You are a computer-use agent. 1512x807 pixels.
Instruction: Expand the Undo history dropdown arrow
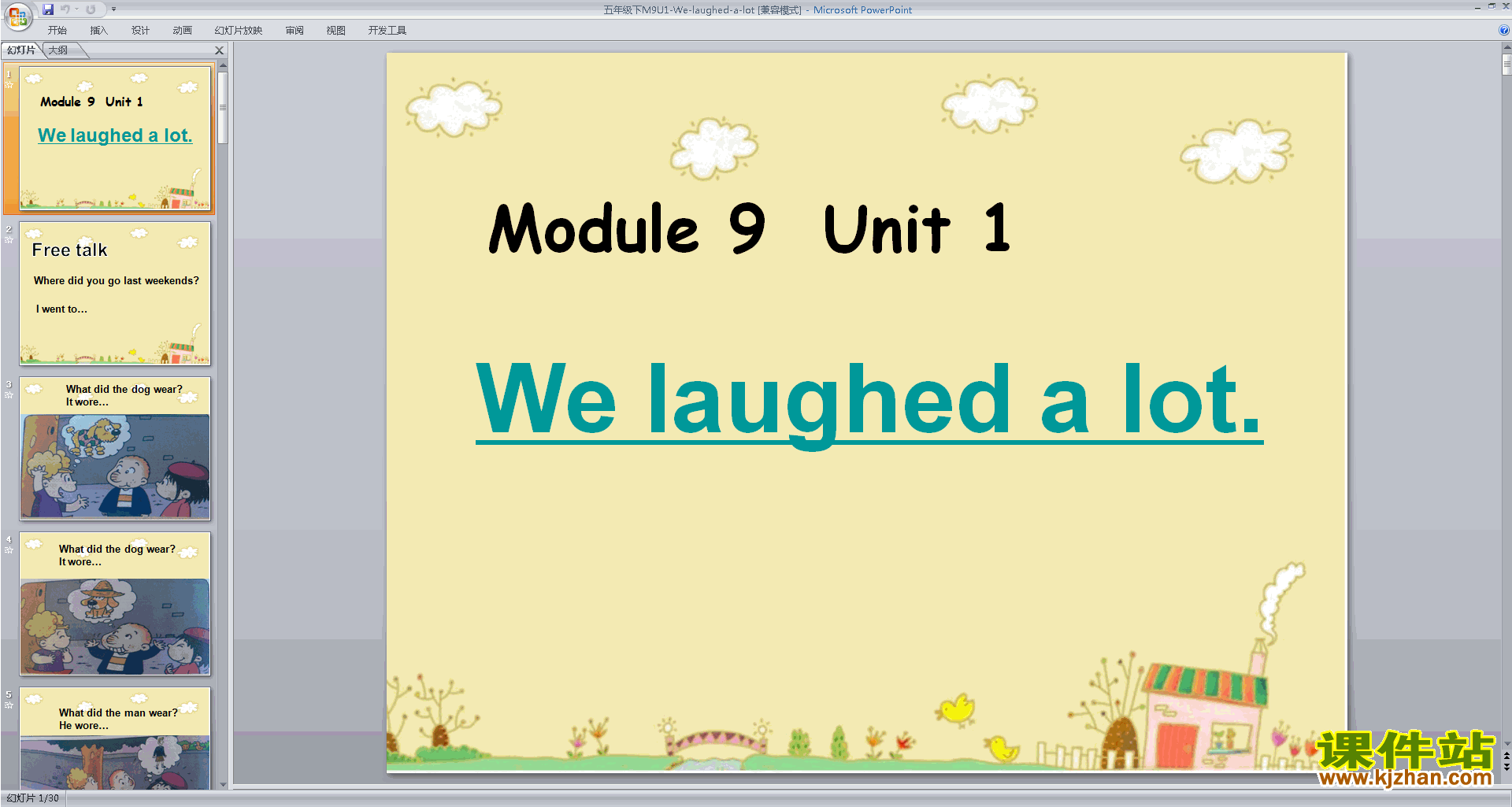(x=77, y=9)
